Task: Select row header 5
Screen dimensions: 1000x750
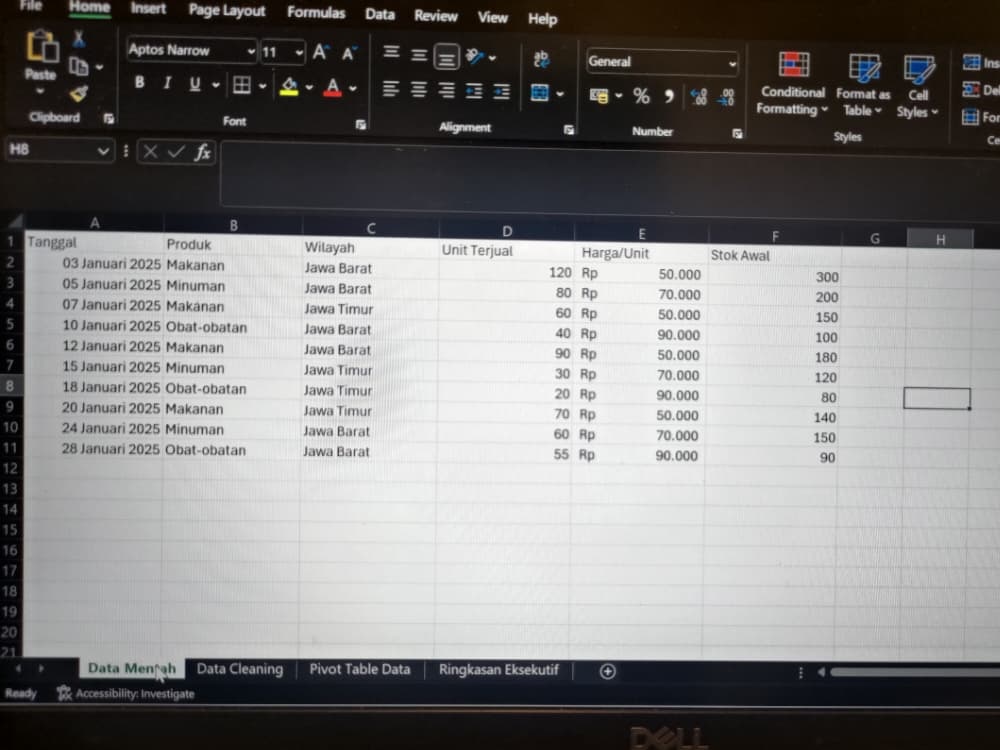Action: coord(10,324)
